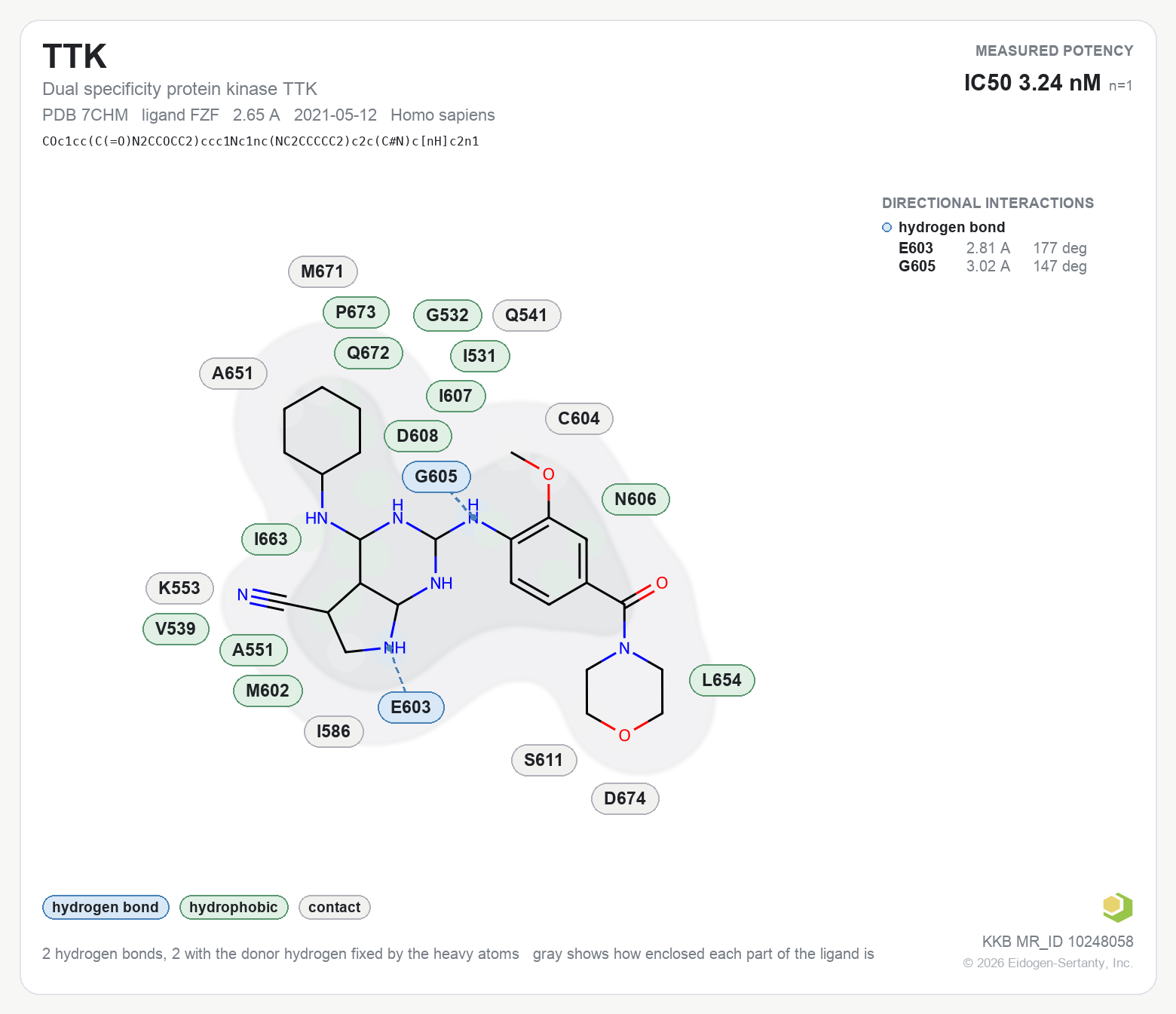Click residue label I531
This screenshot has height=1014, width=1176.
(x=479, y=356)
